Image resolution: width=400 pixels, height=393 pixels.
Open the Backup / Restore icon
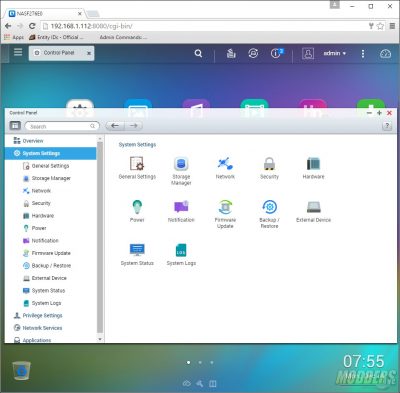tap(269, 207)
